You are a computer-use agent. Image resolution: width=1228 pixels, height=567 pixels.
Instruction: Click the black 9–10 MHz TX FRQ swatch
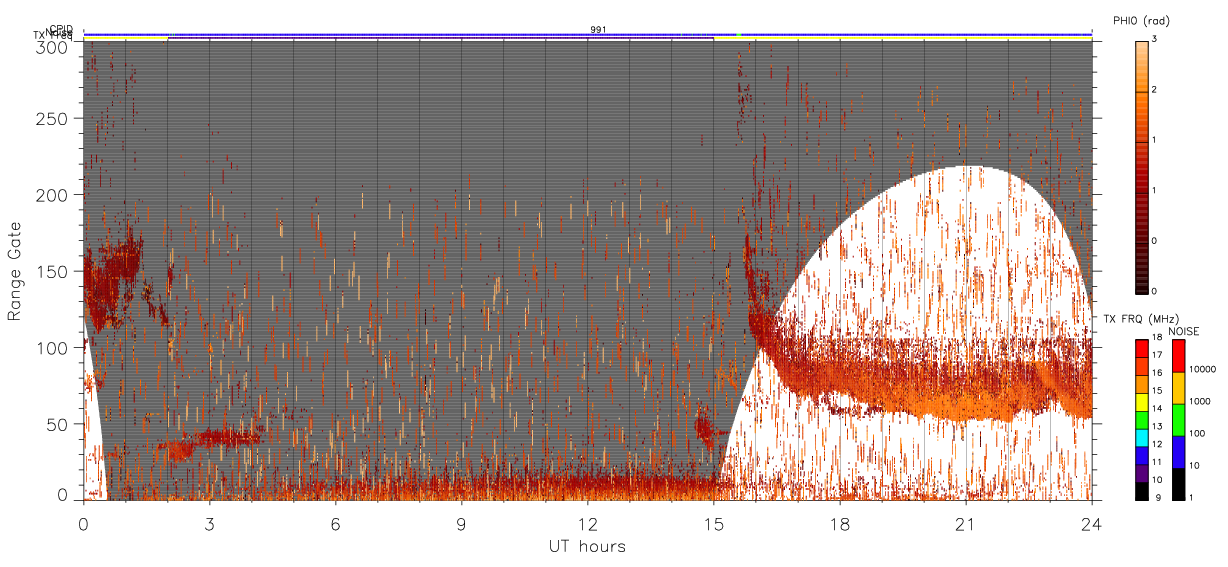tap(1141, 489)
